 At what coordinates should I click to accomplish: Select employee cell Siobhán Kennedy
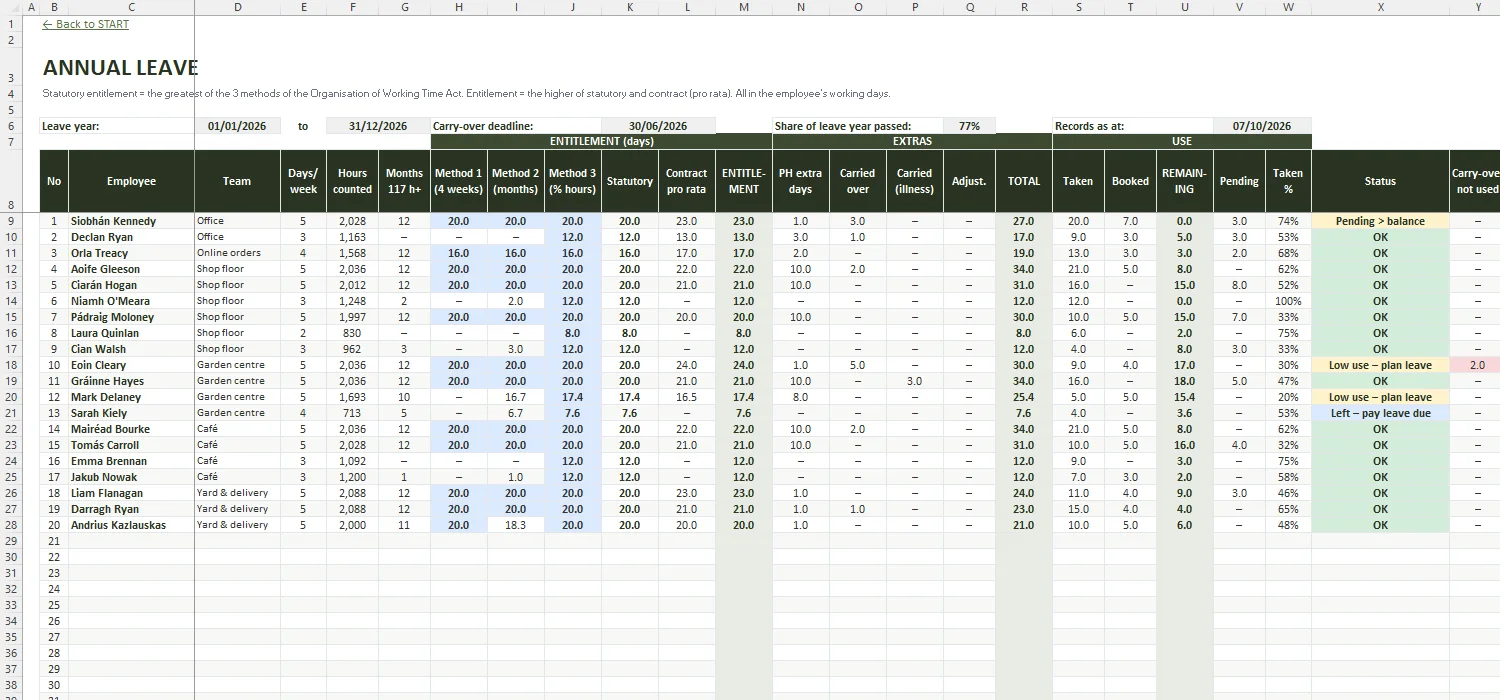pos(131,221)
